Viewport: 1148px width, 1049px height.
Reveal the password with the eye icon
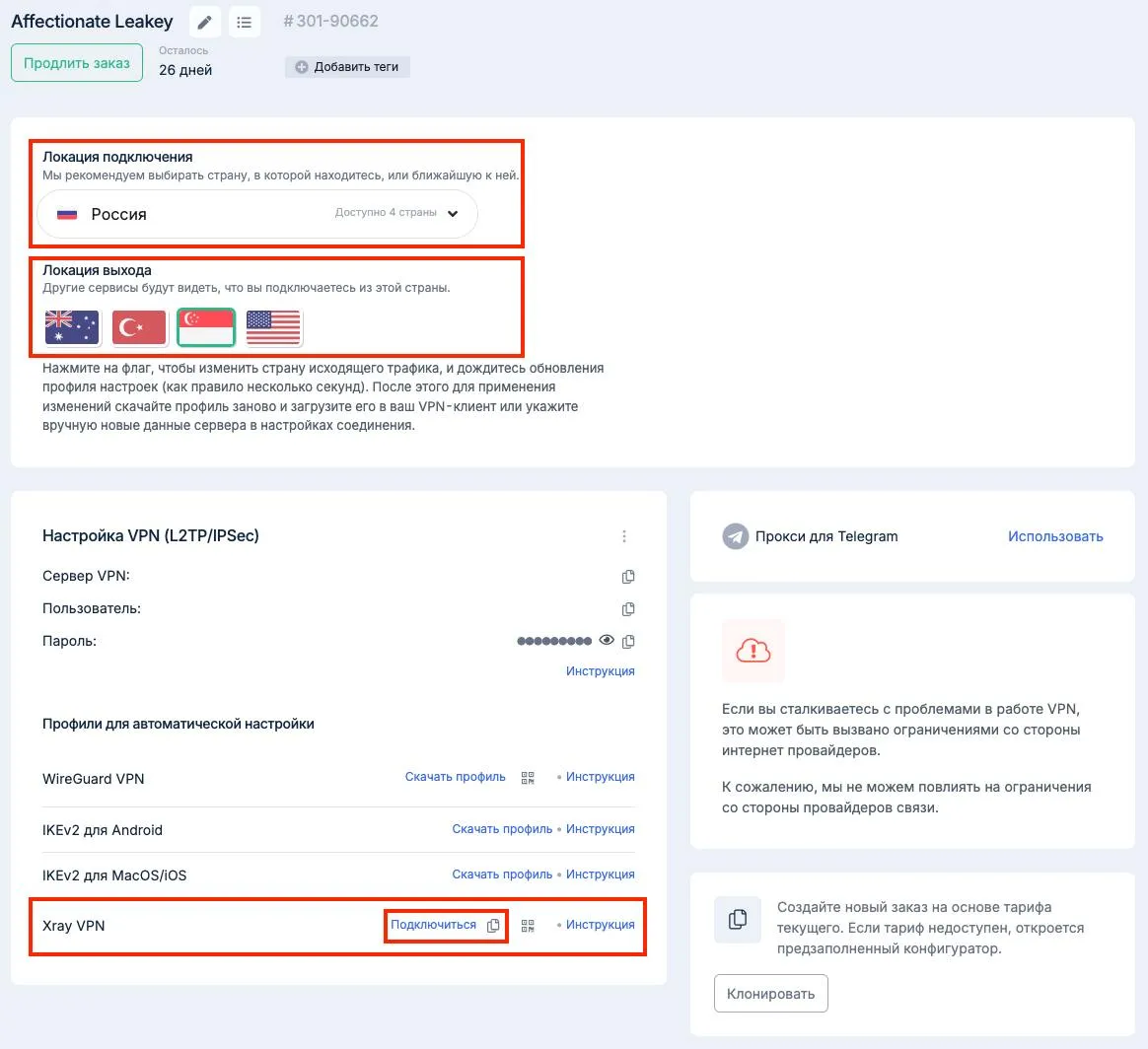click(607, 641)
